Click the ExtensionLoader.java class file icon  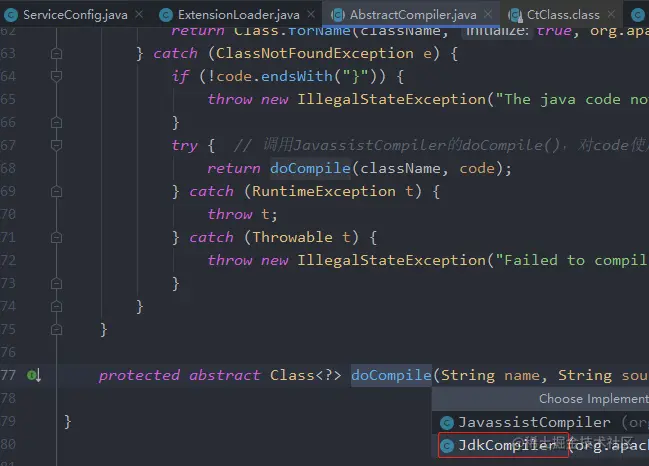pyautogui.click(x=166, y=15)
